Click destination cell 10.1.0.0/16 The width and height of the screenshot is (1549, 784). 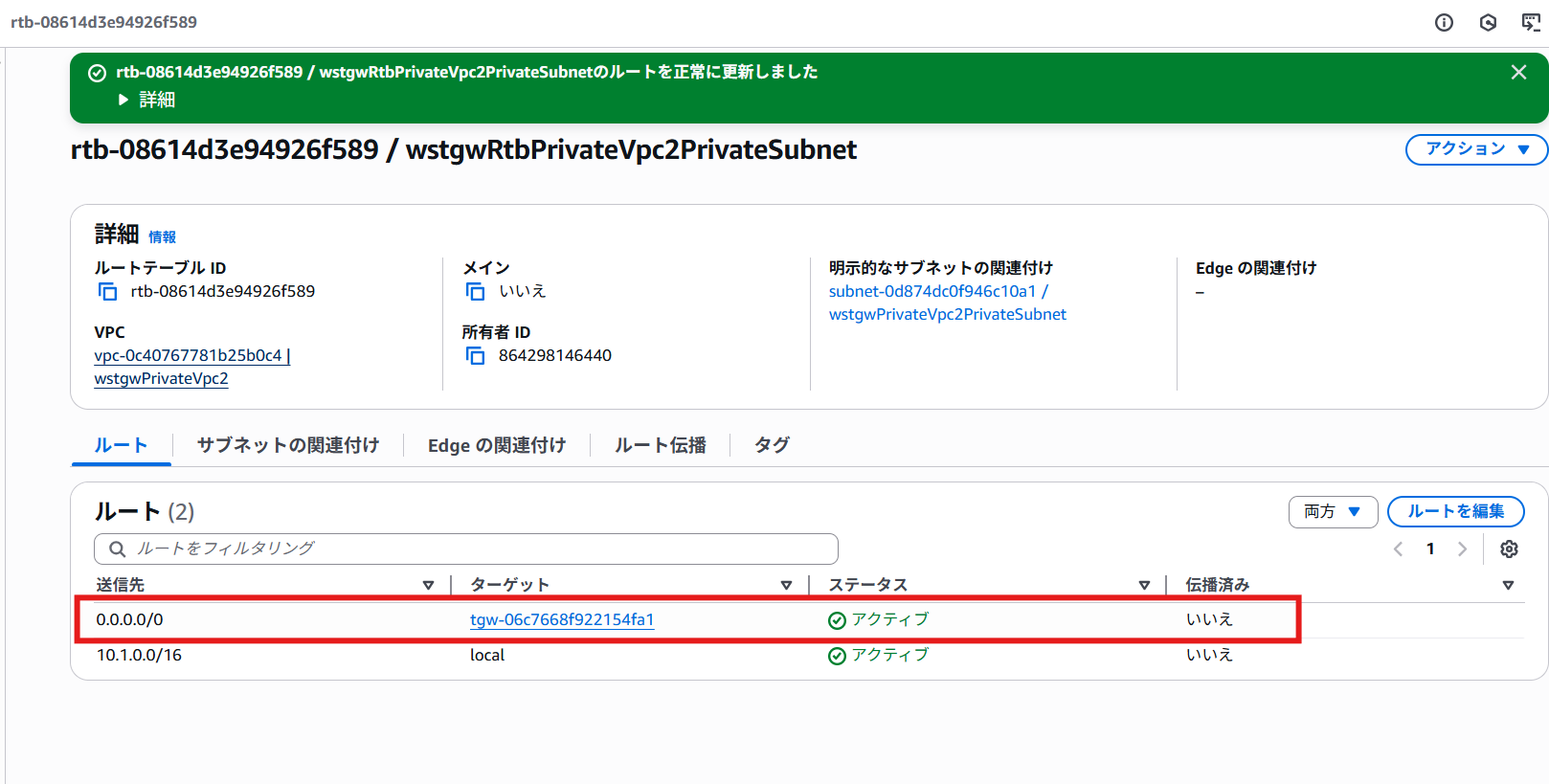click(139, 655)
